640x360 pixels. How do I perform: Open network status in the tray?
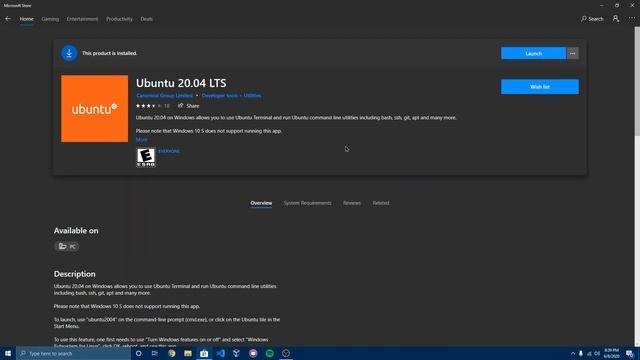coord(589,353)
